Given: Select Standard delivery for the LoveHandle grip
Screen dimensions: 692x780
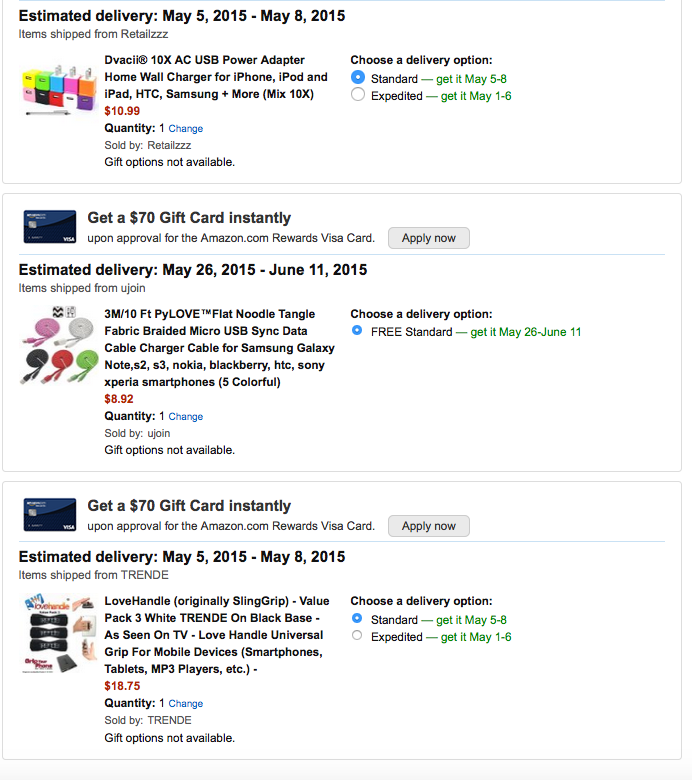Looking at the screenshot, I should coord(358,619).
